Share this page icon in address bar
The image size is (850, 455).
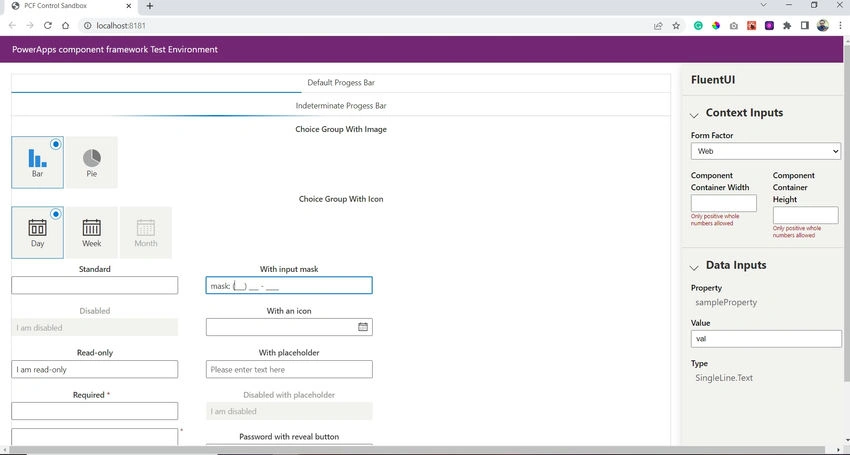[x=658, y=25]
